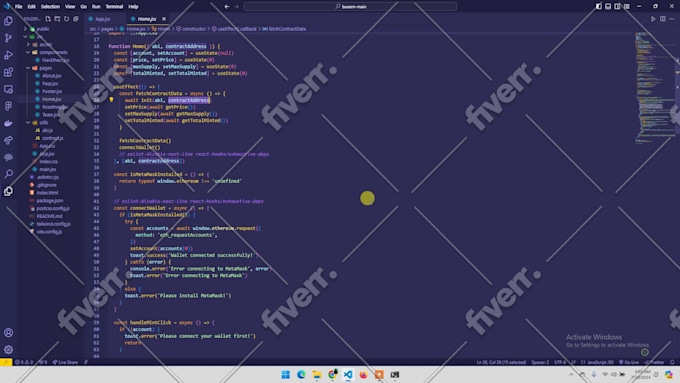The width and height of the screenshot is (680, 383).
Task: Click the lightbulb code action on line 26
Action: click(x=111, y=100)
